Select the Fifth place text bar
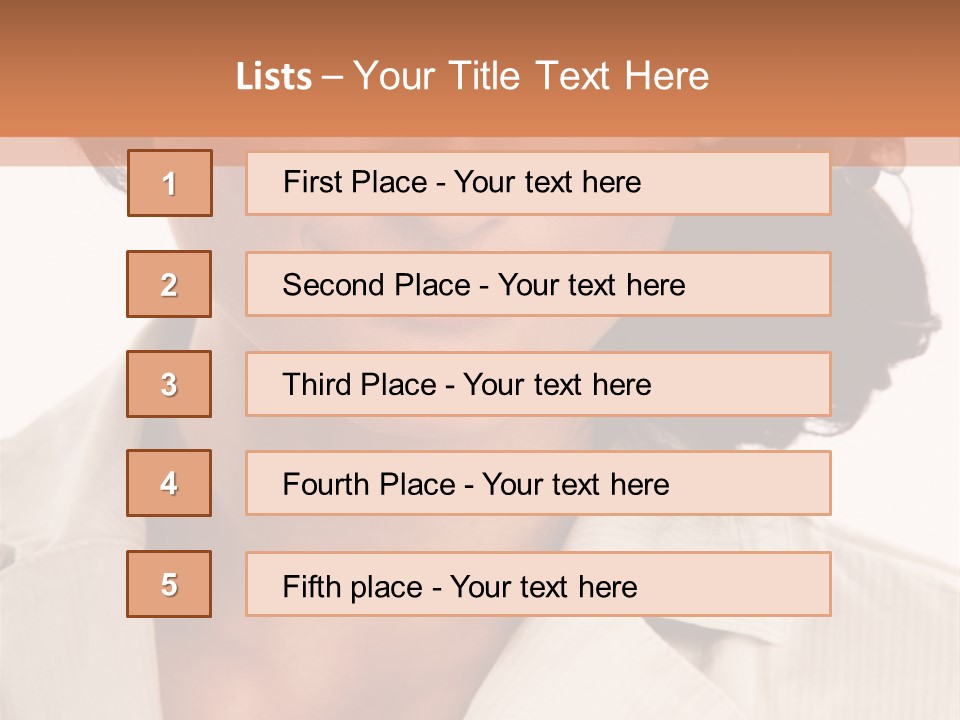This screenshot has height=720, width=960. point(538,584)
